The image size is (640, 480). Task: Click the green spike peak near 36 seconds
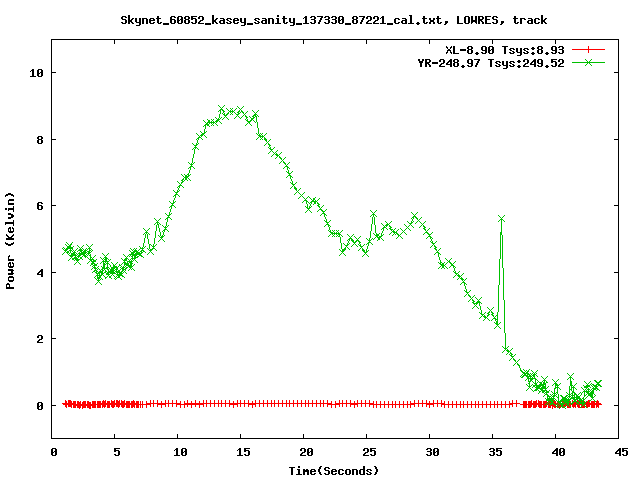point(501,219)
